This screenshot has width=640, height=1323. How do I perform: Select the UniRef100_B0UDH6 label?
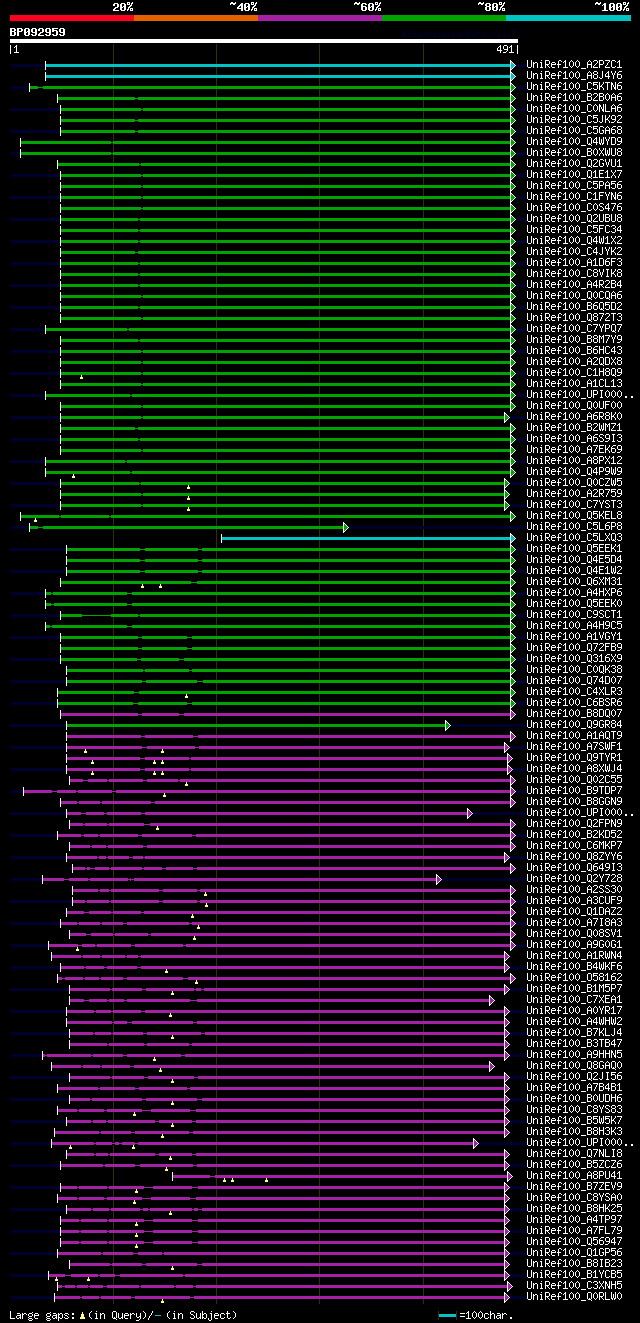[574, 1098]
